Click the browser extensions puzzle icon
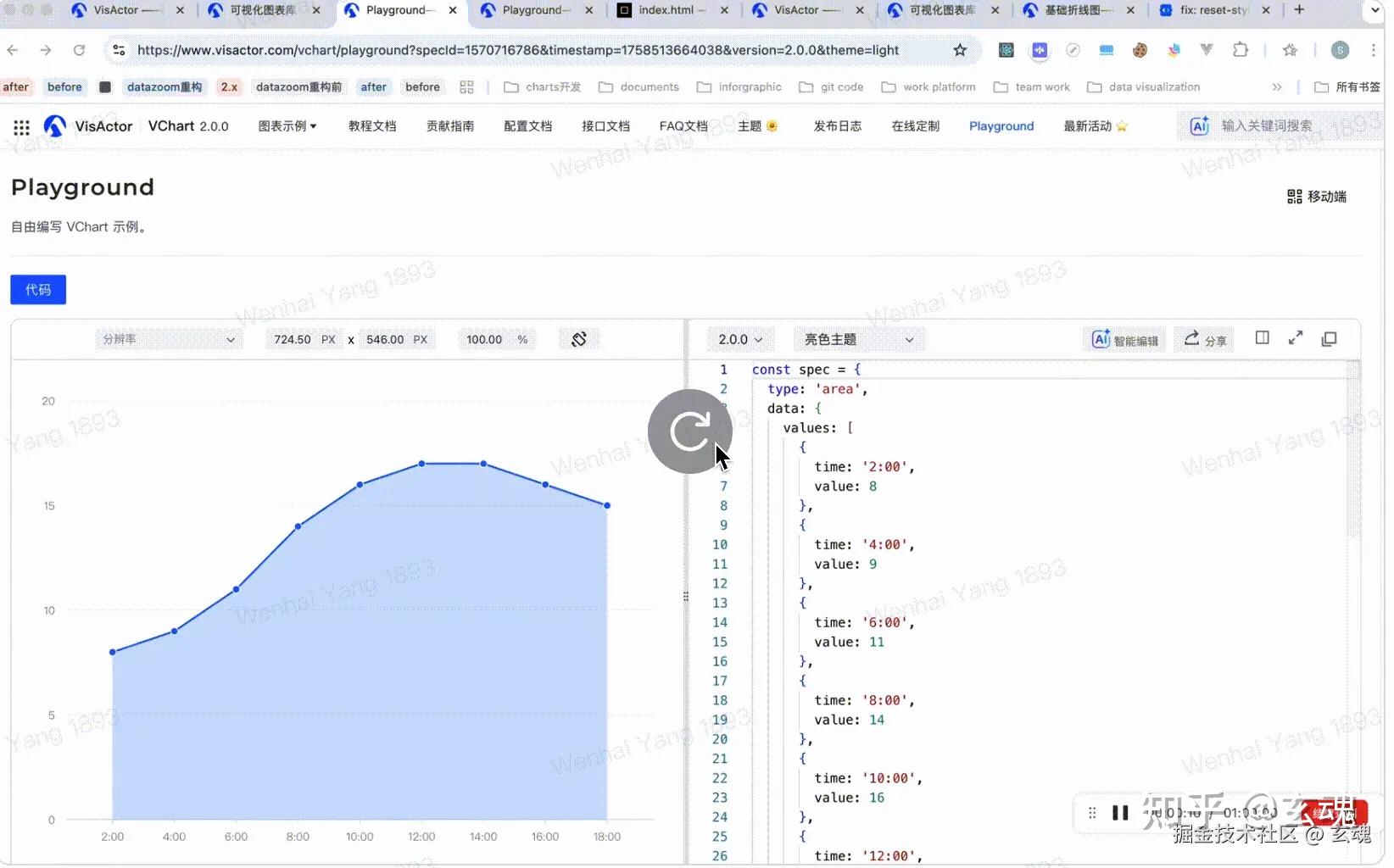This screenshot has width=1394, height=868. pos(1241,50)
